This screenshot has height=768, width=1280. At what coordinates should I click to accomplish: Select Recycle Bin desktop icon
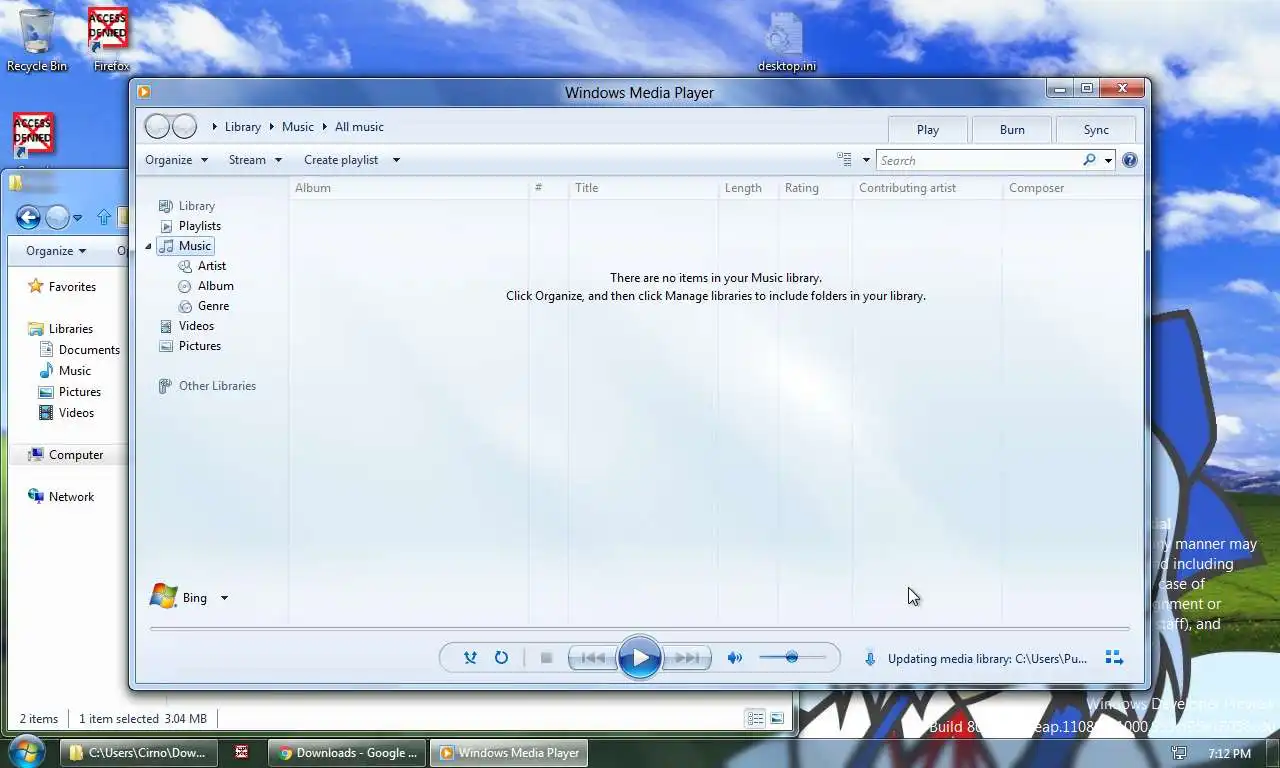pos(37,40)
